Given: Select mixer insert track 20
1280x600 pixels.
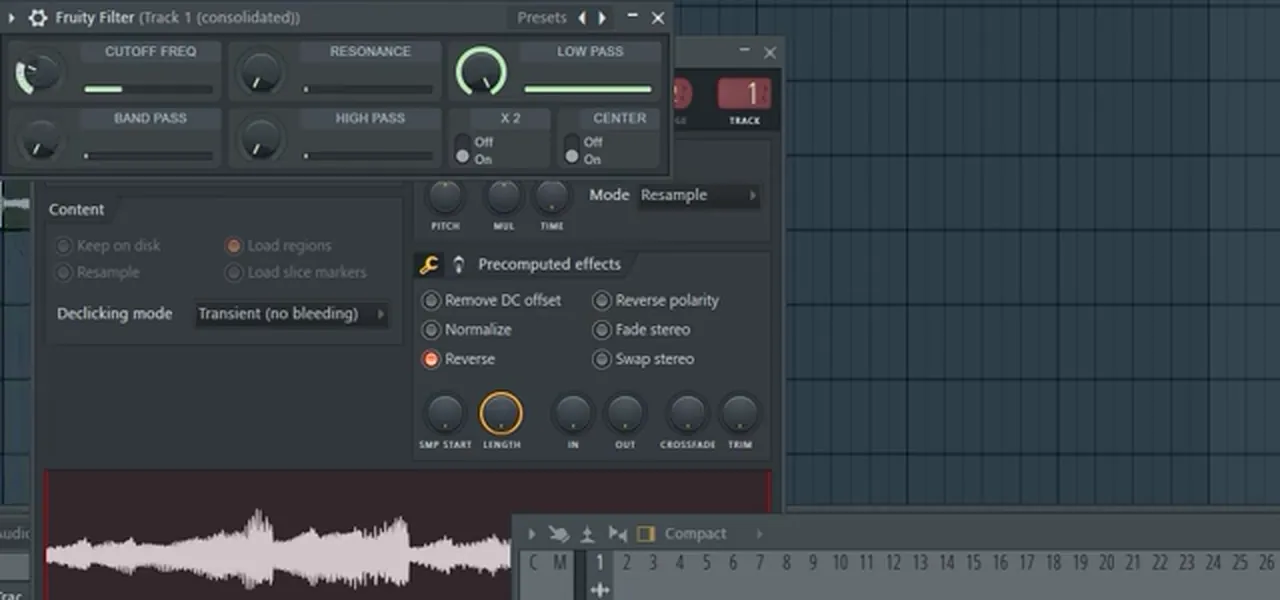Looking at the screenshot, I should click(1106, 563).
